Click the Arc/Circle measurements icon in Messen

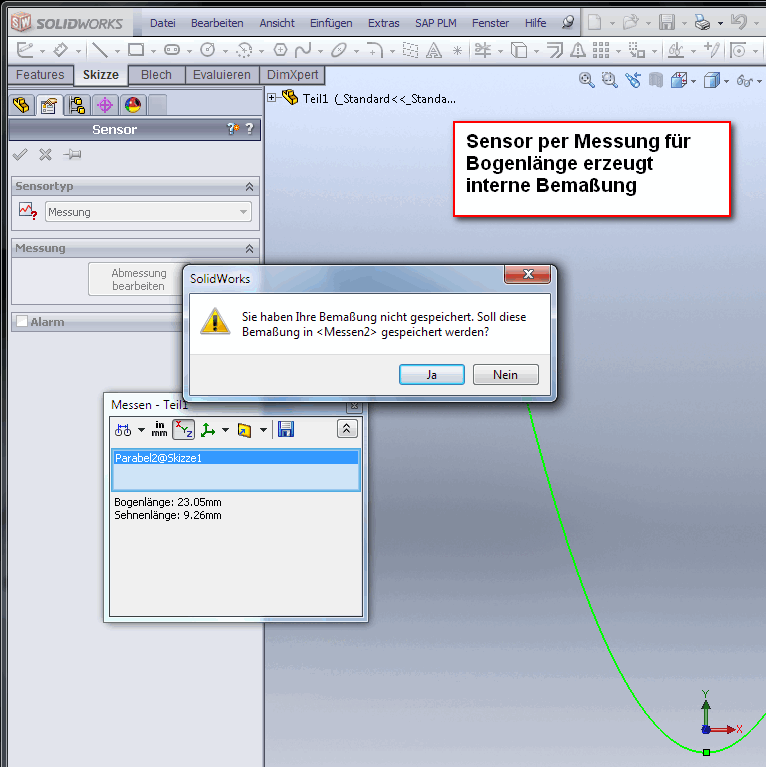pyautogui.click(x=123, y=429)
